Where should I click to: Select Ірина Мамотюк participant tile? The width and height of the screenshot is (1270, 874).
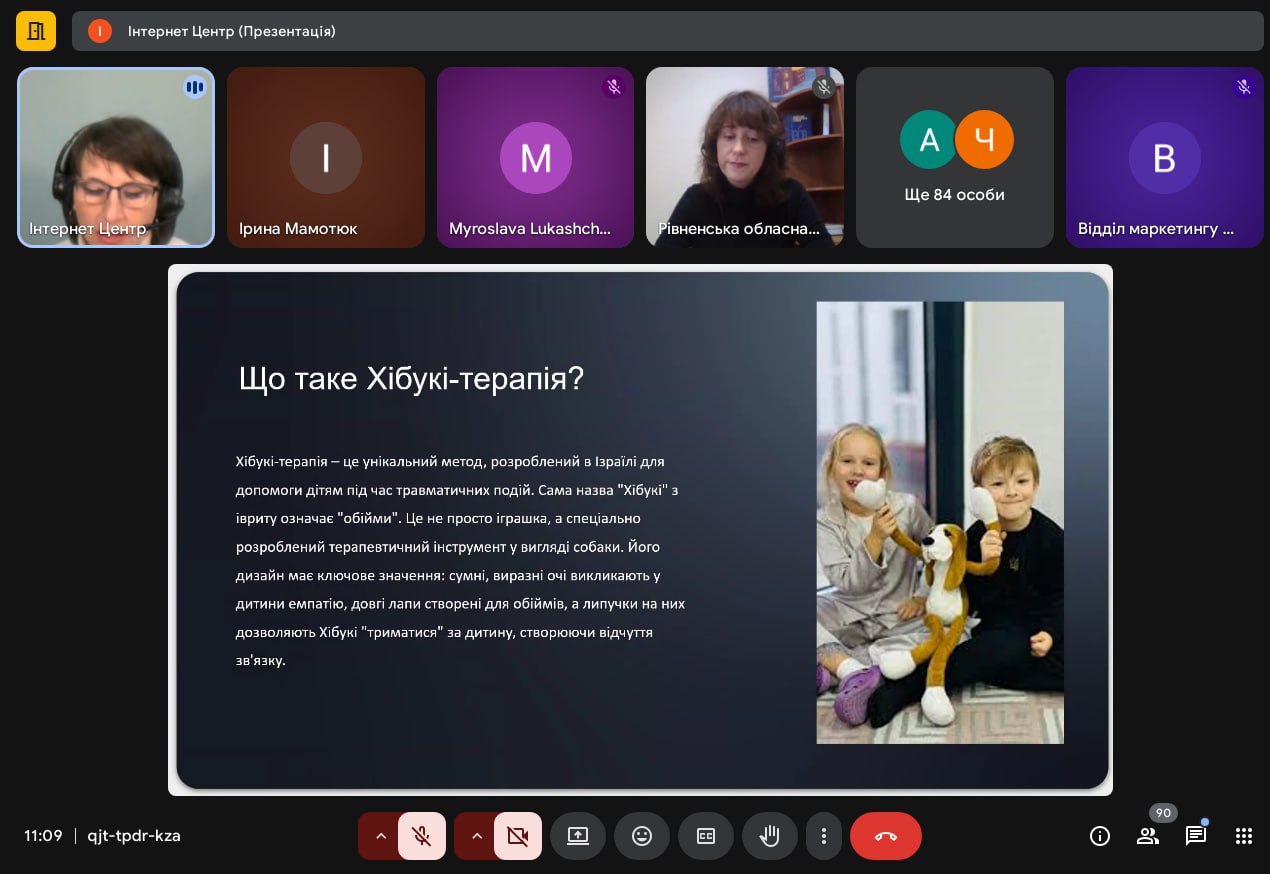[326, 158]
